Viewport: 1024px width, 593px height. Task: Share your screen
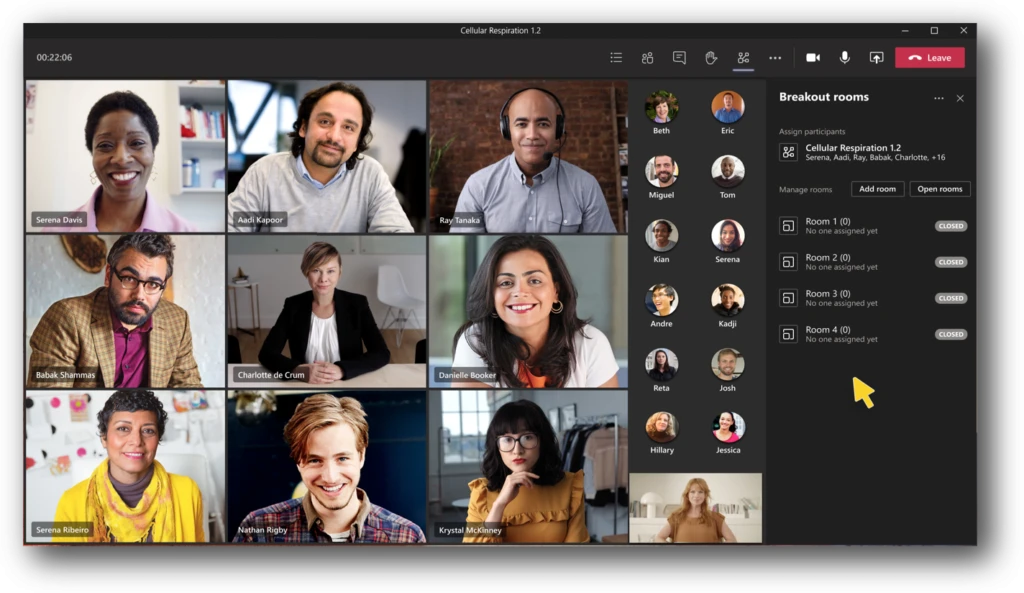coord(877,57)
